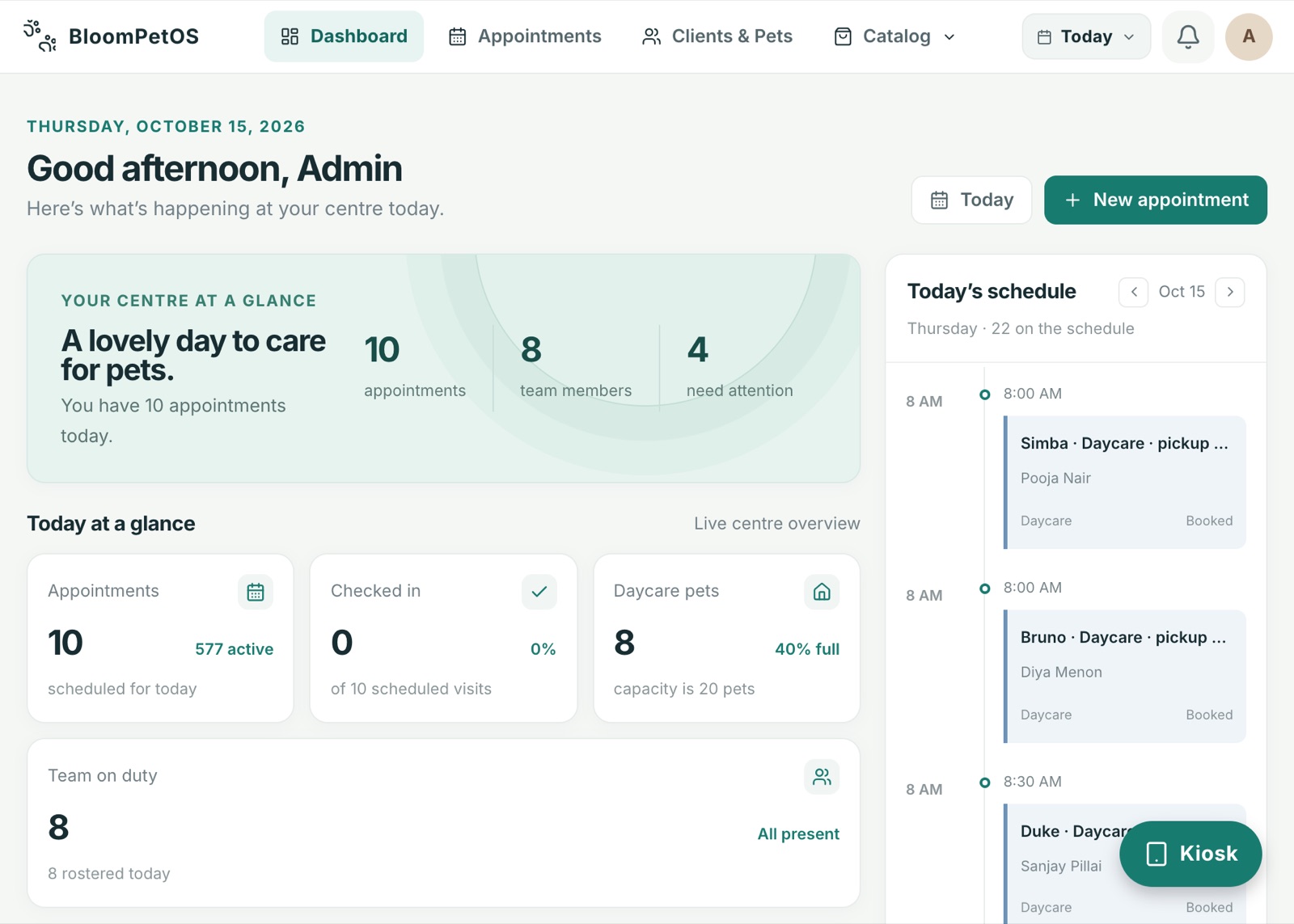Expand the Catalog menu

click(894, 36)
